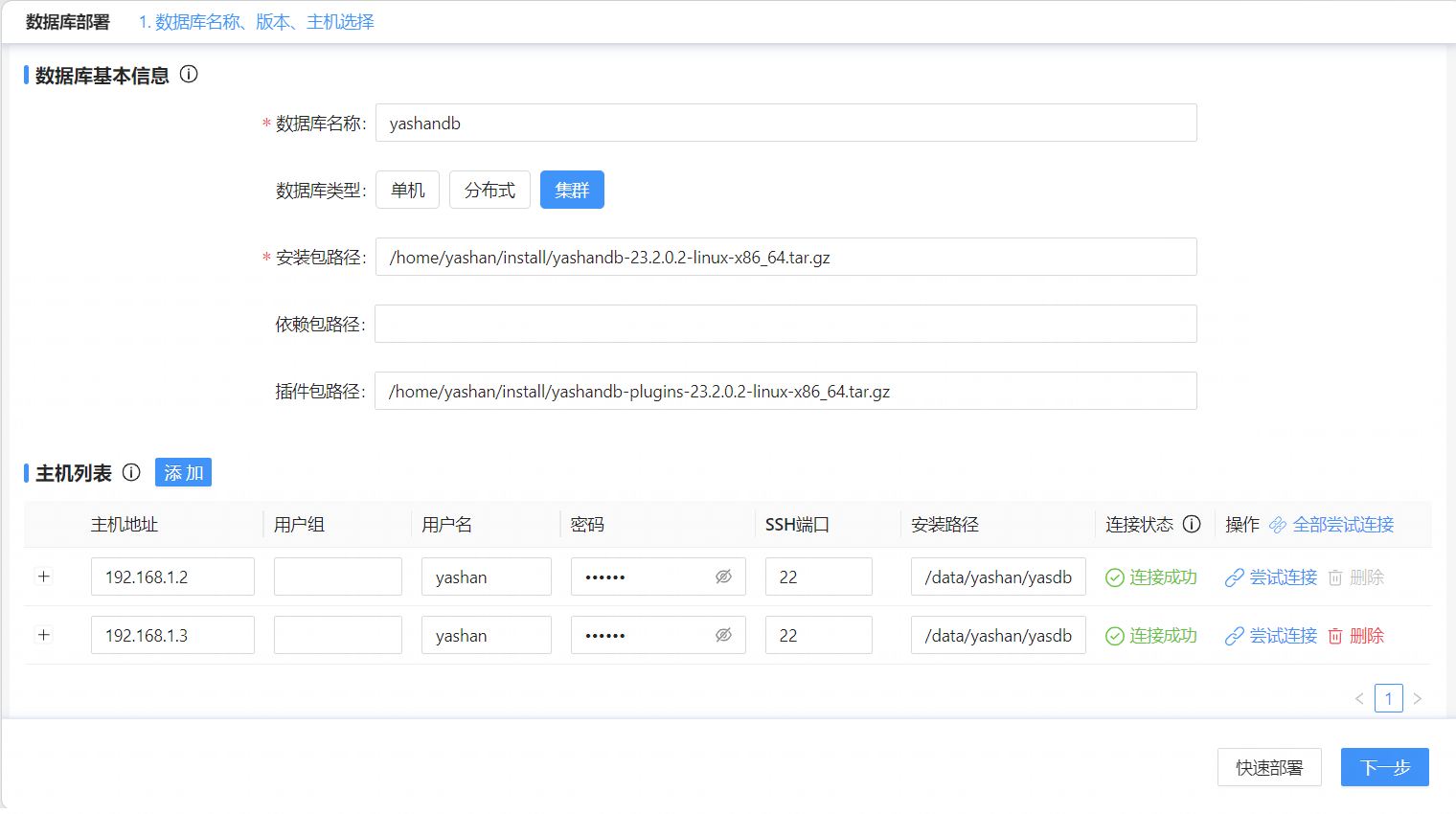The width and height of the screenshot is (1456, 814).
Task: Click link icon of 全部尝试连接
Action: [x=1278, y=525]
